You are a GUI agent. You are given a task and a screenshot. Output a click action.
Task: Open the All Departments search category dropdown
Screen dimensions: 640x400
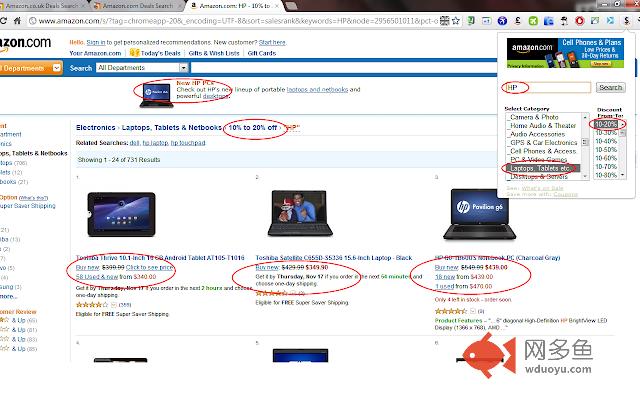(142, 68)
